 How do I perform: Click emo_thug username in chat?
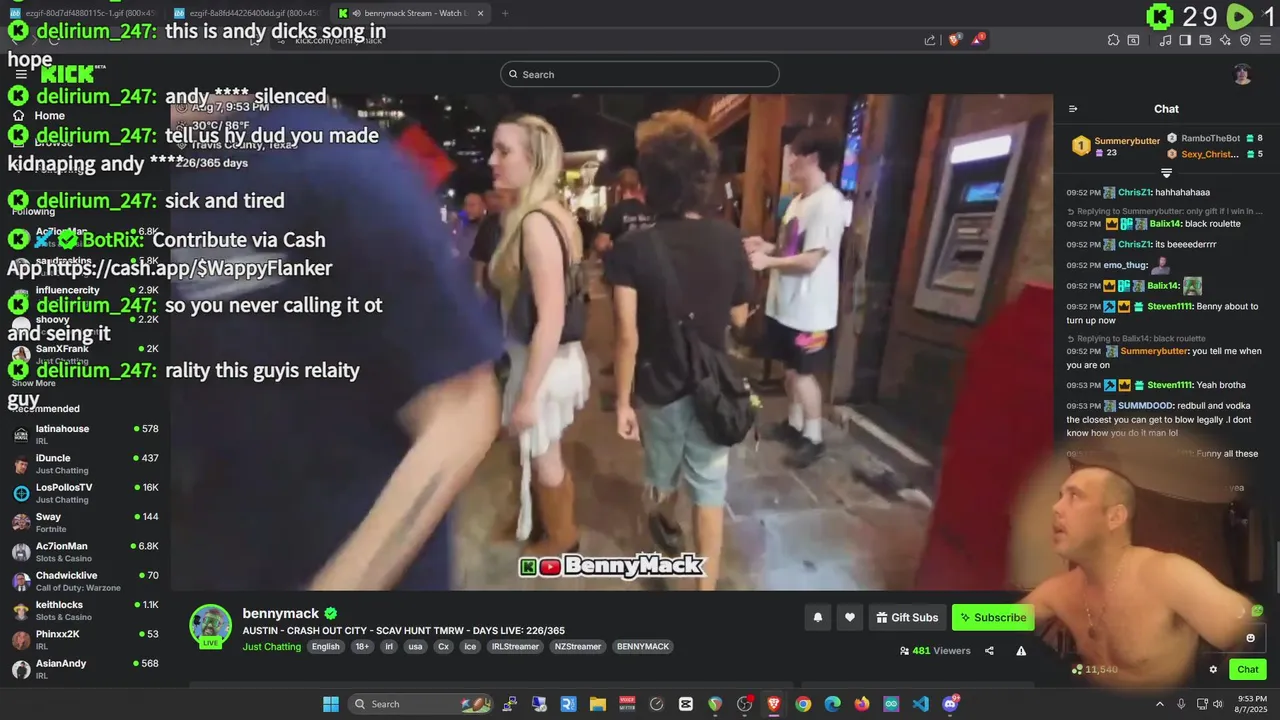click(1123, 265)
